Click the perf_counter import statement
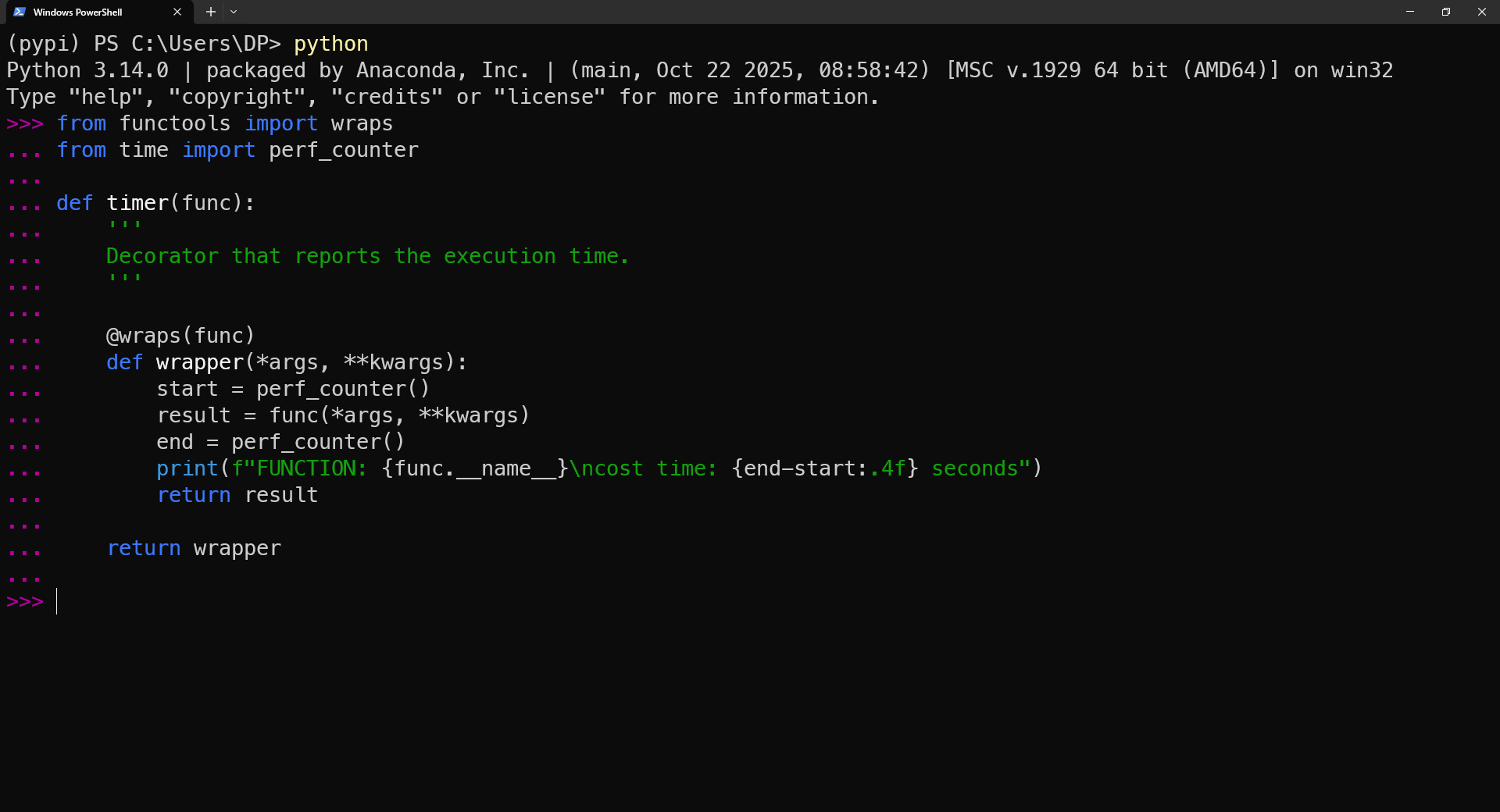 [x=237, y=150]
